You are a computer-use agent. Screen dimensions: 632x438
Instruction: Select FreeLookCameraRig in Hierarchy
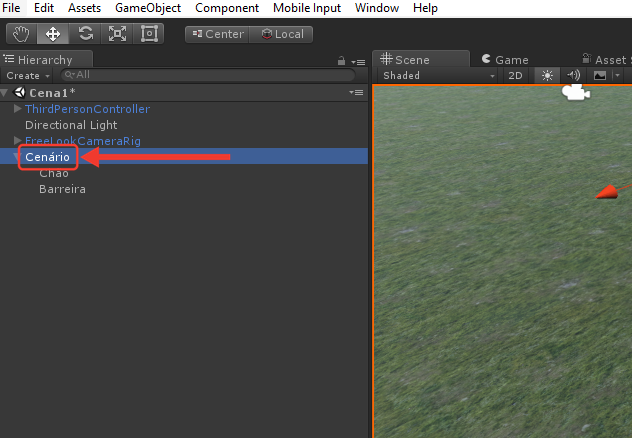(83, 141)
